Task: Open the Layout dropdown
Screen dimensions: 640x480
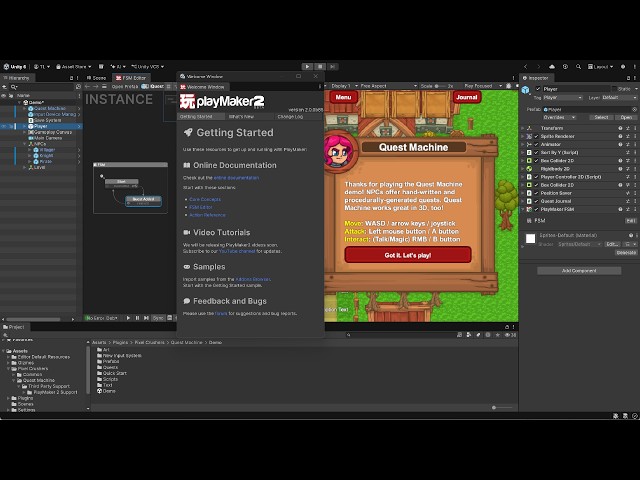Action: (x=600, y=67)
